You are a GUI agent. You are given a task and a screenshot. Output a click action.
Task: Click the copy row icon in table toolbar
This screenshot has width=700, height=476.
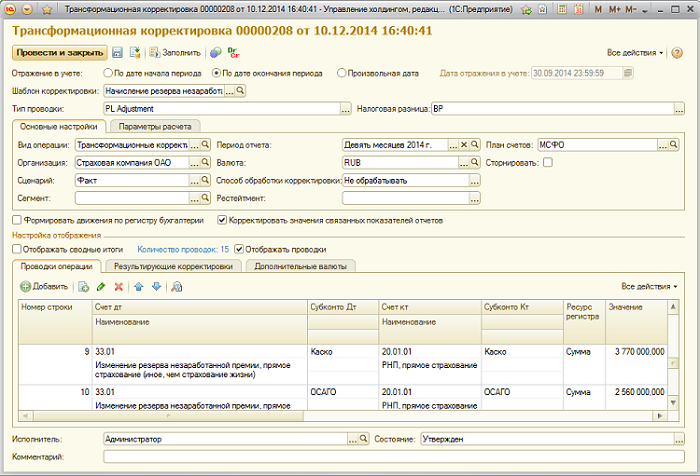tap(84, 286)
